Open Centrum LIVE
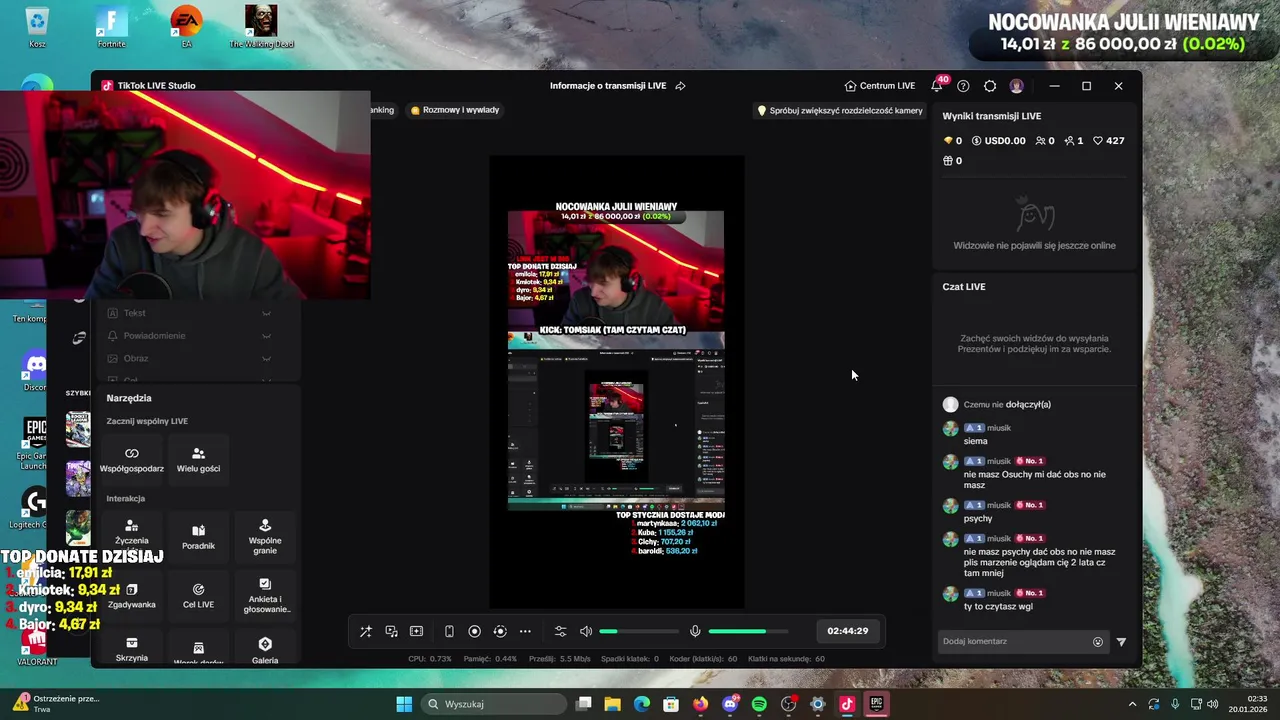The height and width of the screenshot is (720, 1280). [880, 86]
